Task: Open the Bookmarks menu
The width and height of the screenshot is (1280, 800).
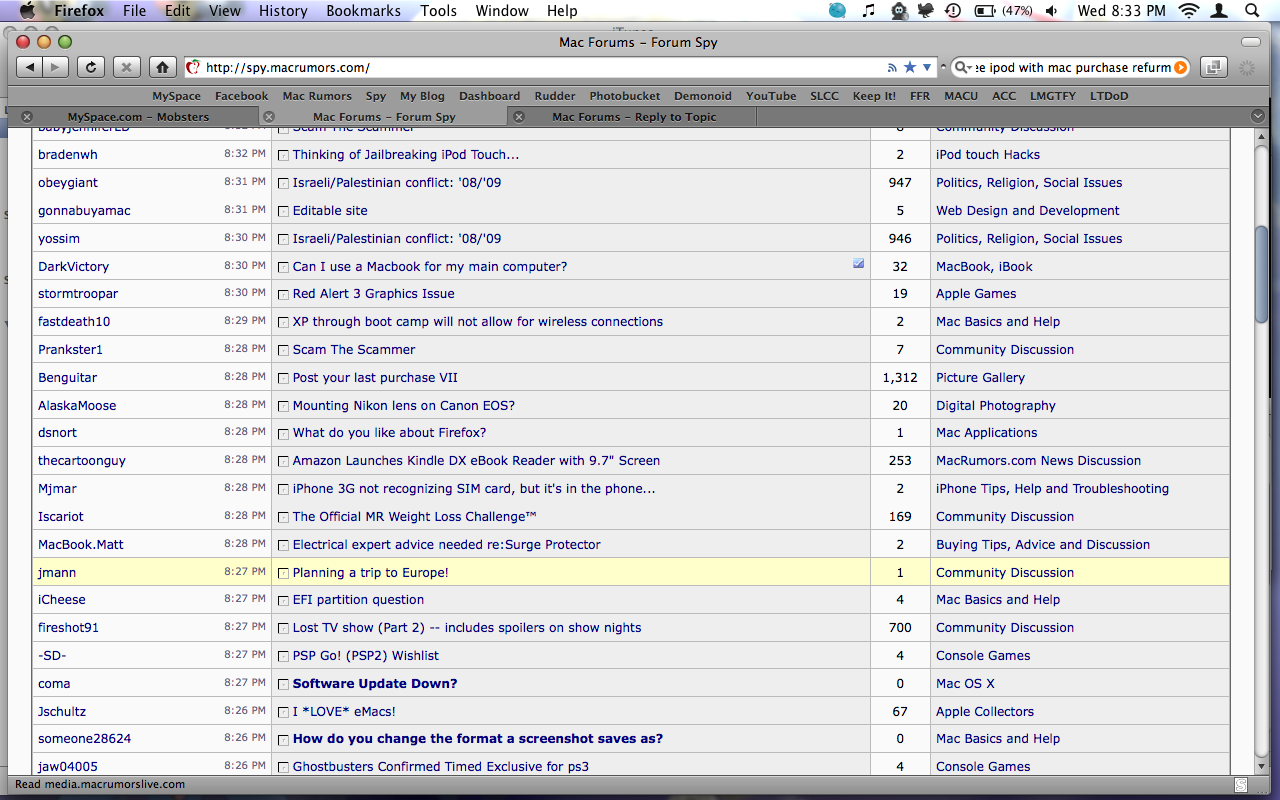Action: click(364, 11)
